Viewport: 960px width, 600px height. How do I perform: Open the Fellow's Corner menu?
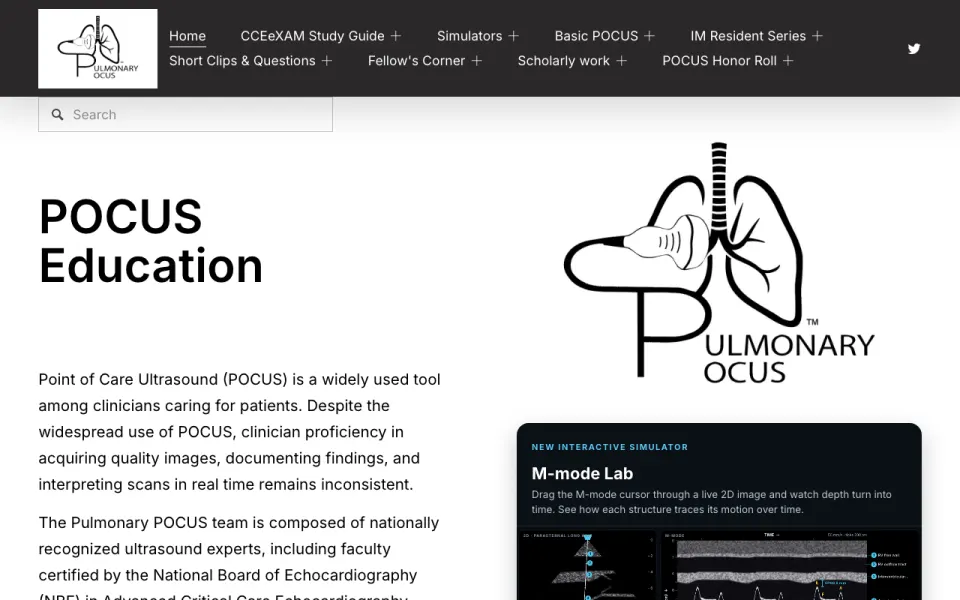tap(416, 61)
